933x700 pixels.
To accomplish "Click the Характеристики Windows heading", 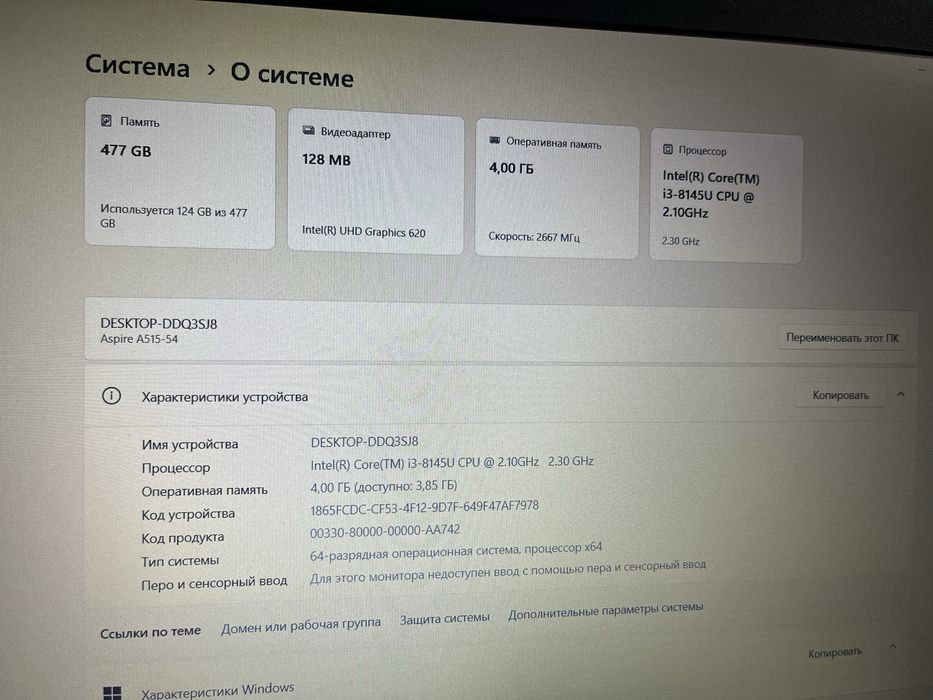I will coord(218,692).
